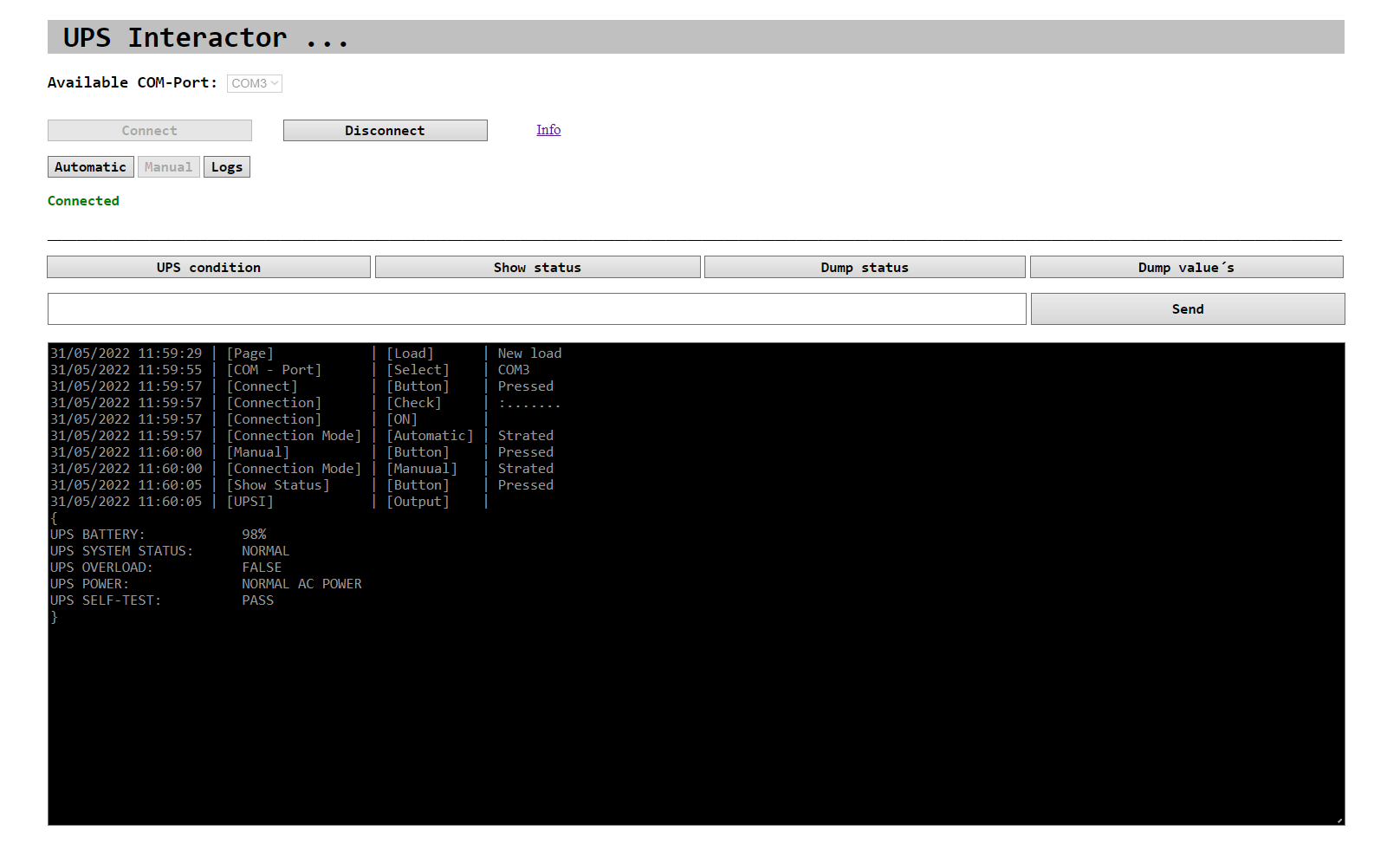Request the UPS condition
Image resolution: width=1400 pixels, height=863 pixels.
[x=209, y=267]
